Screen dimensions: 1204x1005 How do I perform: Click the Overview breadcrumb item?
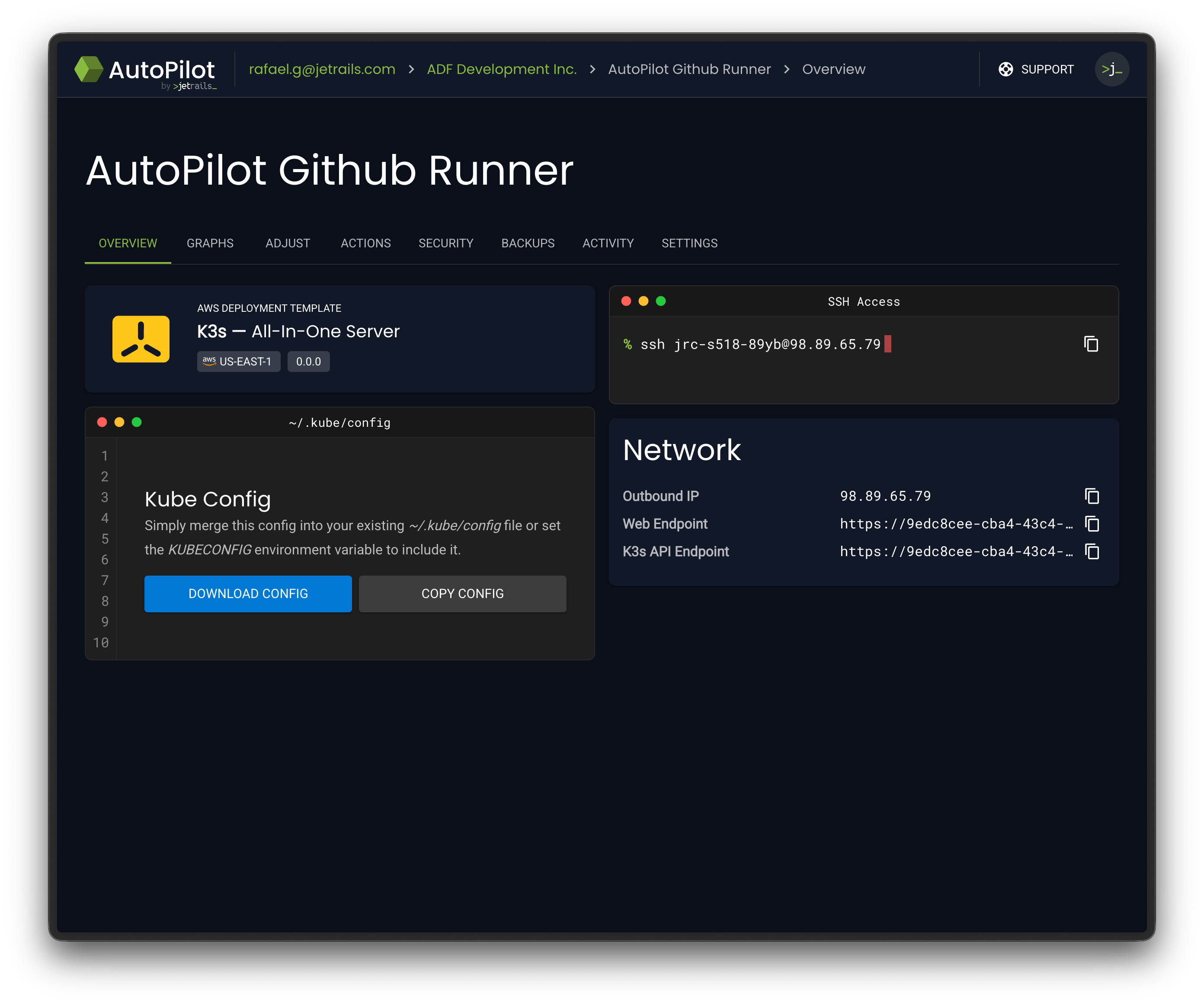[x=834, y=69]
